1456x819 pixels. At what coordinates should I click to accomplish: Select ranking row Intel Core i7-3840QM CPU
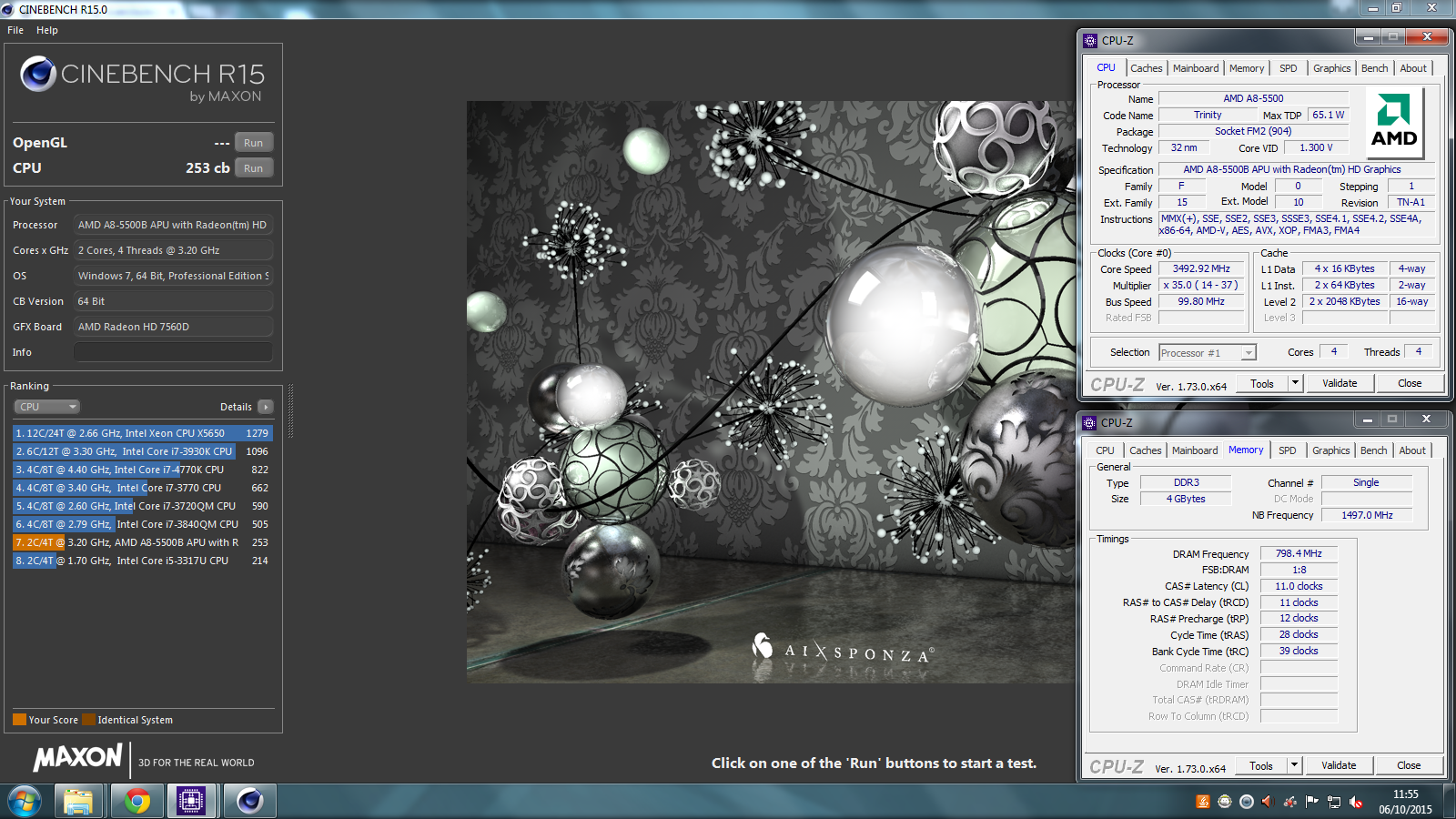tap(143, 524)
